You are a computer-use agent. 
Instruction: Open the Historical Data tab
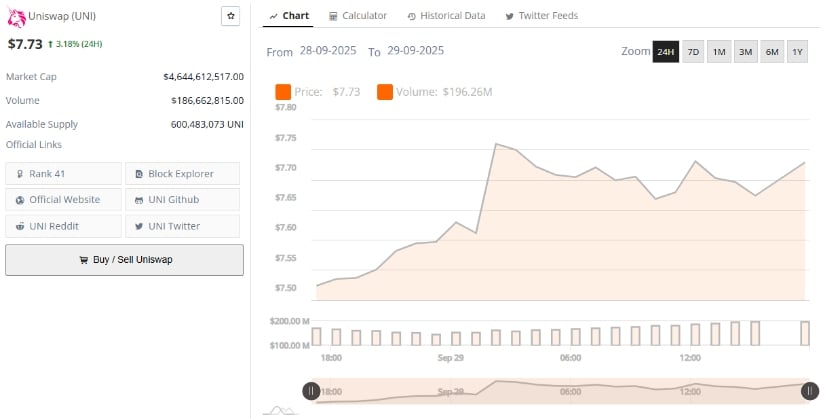tap(446, 16)
